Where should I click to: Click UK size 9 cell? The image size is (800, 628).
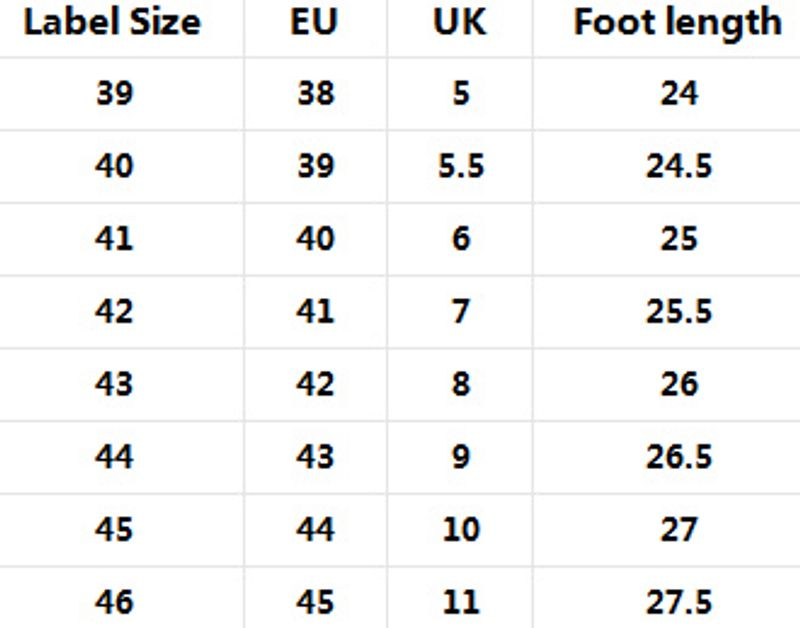[x=460, y=457]
